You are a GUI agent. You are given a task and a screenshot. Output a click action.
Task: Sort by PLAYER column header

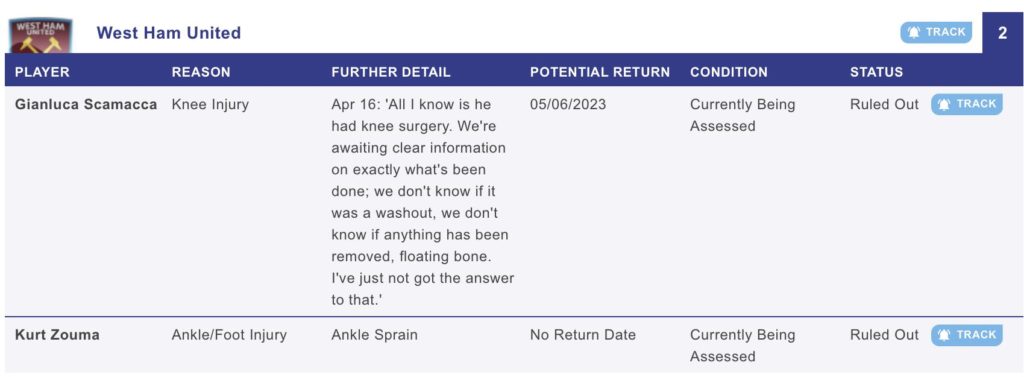[x=42, y=72]
